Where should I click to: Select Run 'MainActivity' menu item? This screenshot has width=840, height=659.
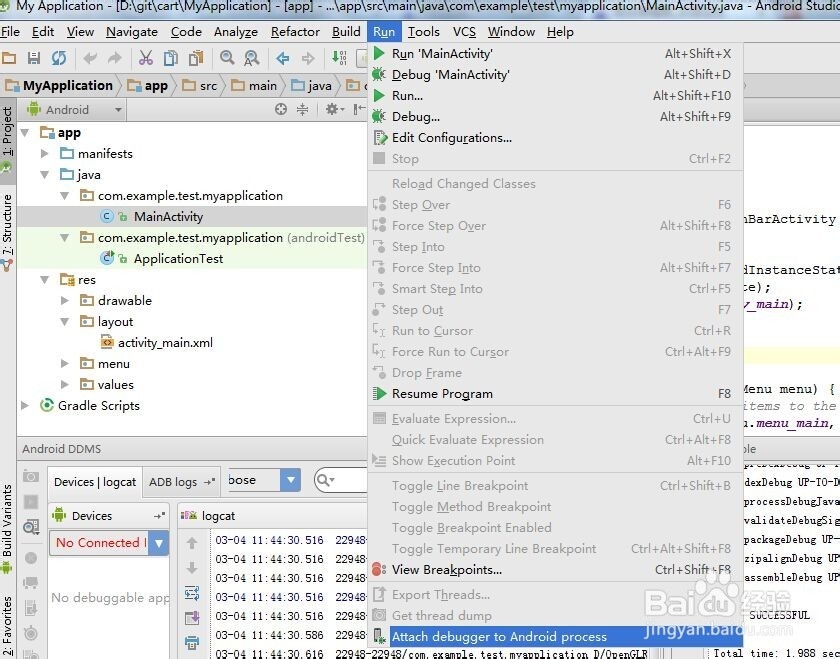555,54
